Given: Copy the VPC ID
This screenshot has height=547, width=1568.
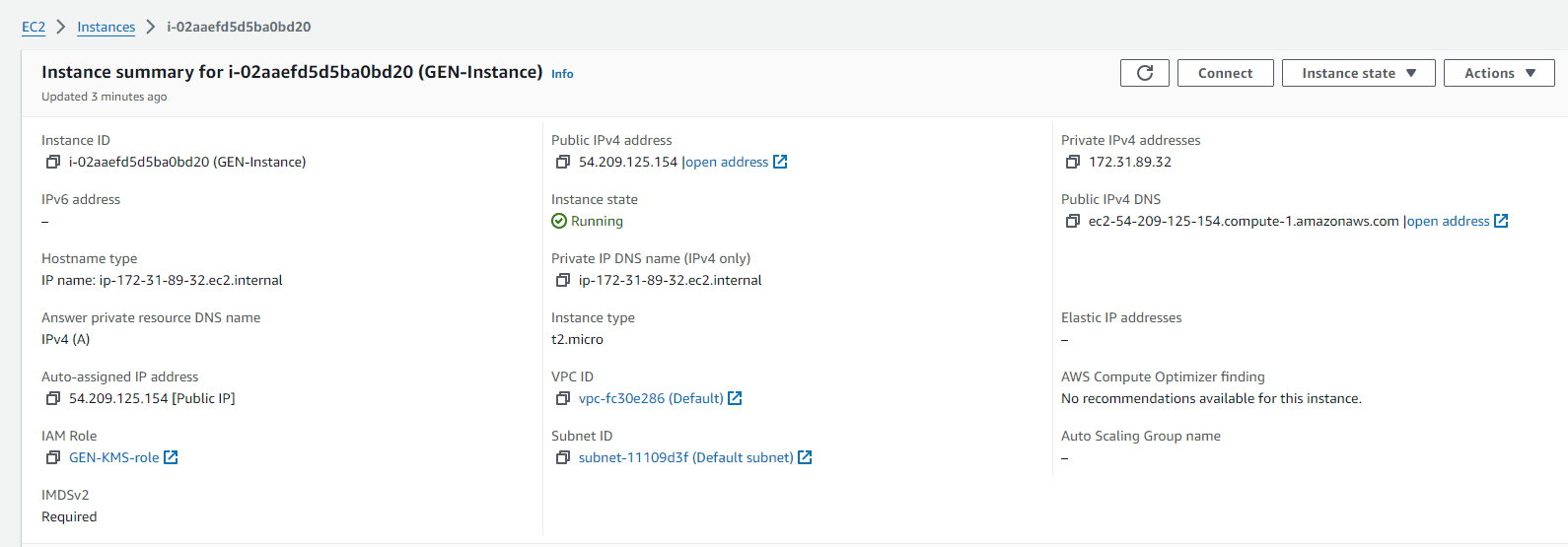Looking at the screenshot, I should pyautogui.click(x=563, y=398).
